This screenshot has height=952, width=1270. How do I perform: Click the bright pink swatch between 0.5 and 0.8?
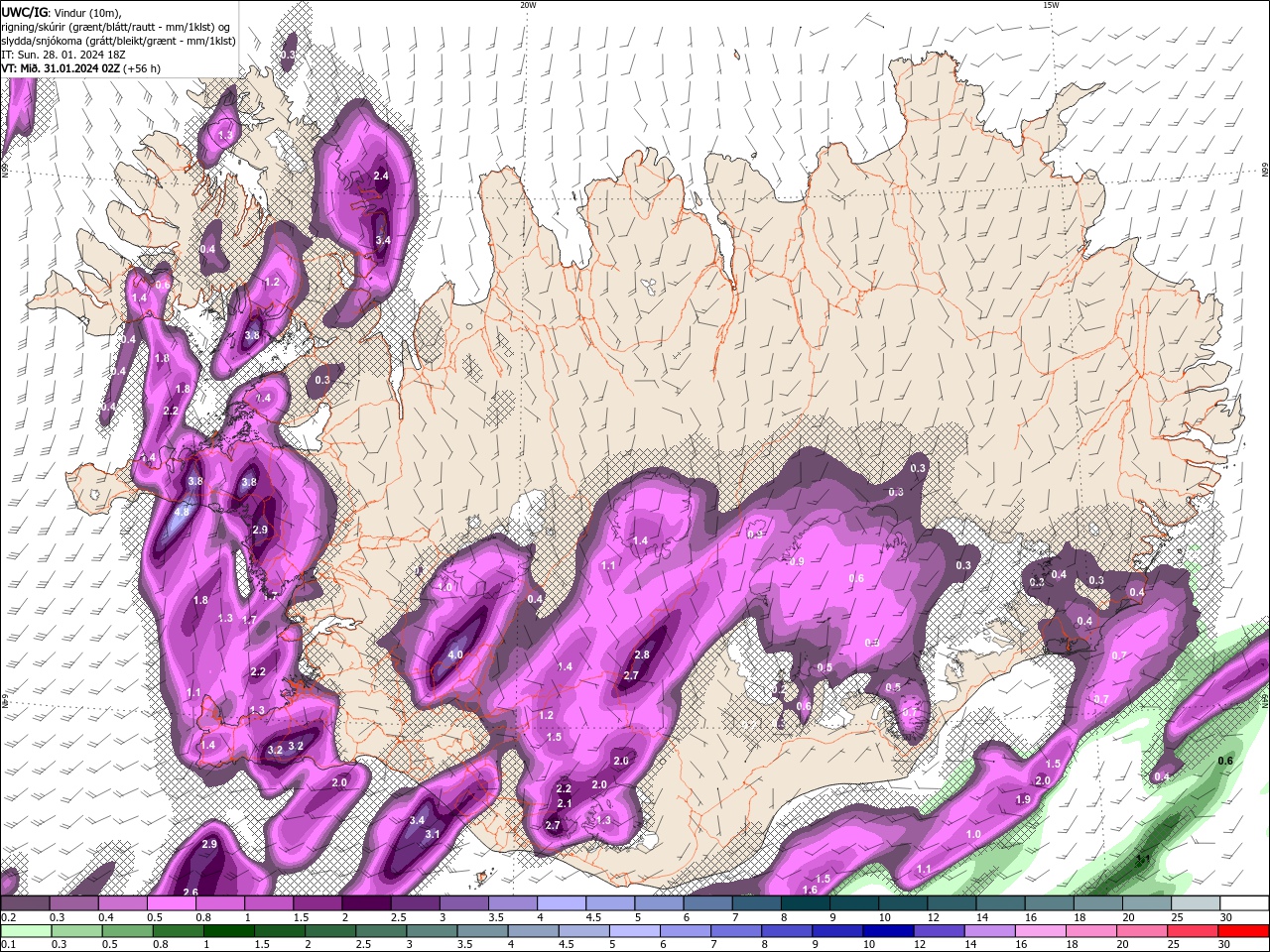click(x=171, y=903)
